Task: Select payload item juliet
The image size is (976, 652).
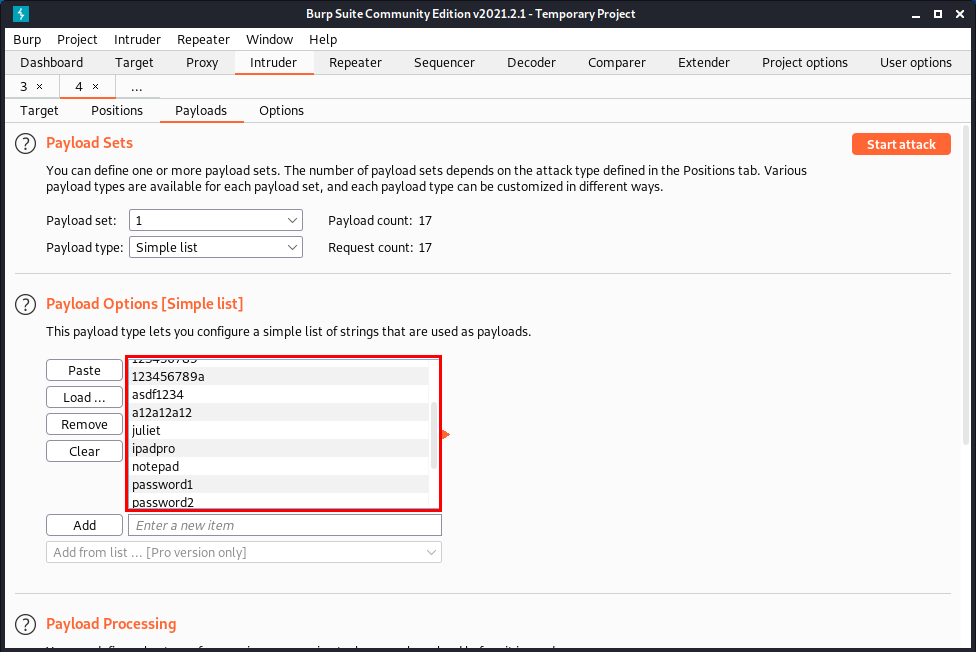Action: (279, 430)
